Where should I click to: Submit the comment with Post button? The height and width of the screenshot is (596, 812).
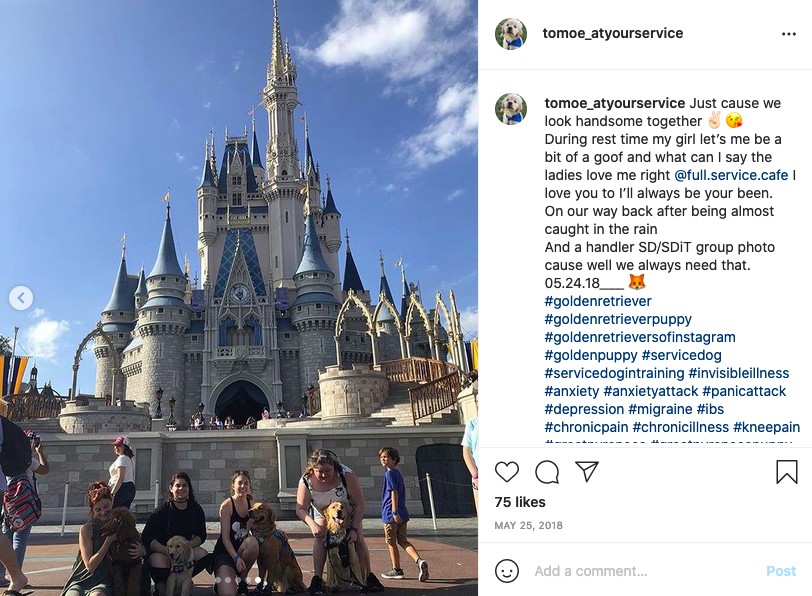pos(781,571)
